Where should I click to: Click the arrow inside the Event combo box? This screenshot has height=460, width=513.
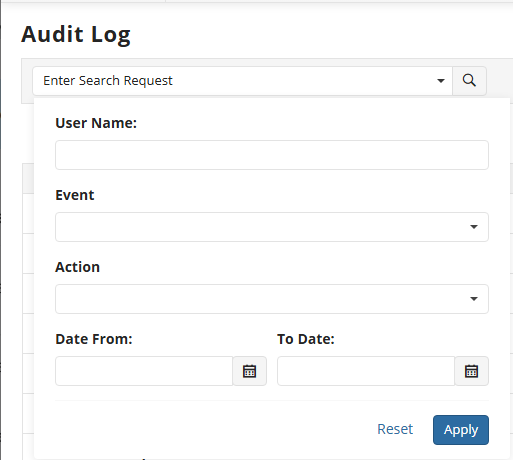[474, 227]
